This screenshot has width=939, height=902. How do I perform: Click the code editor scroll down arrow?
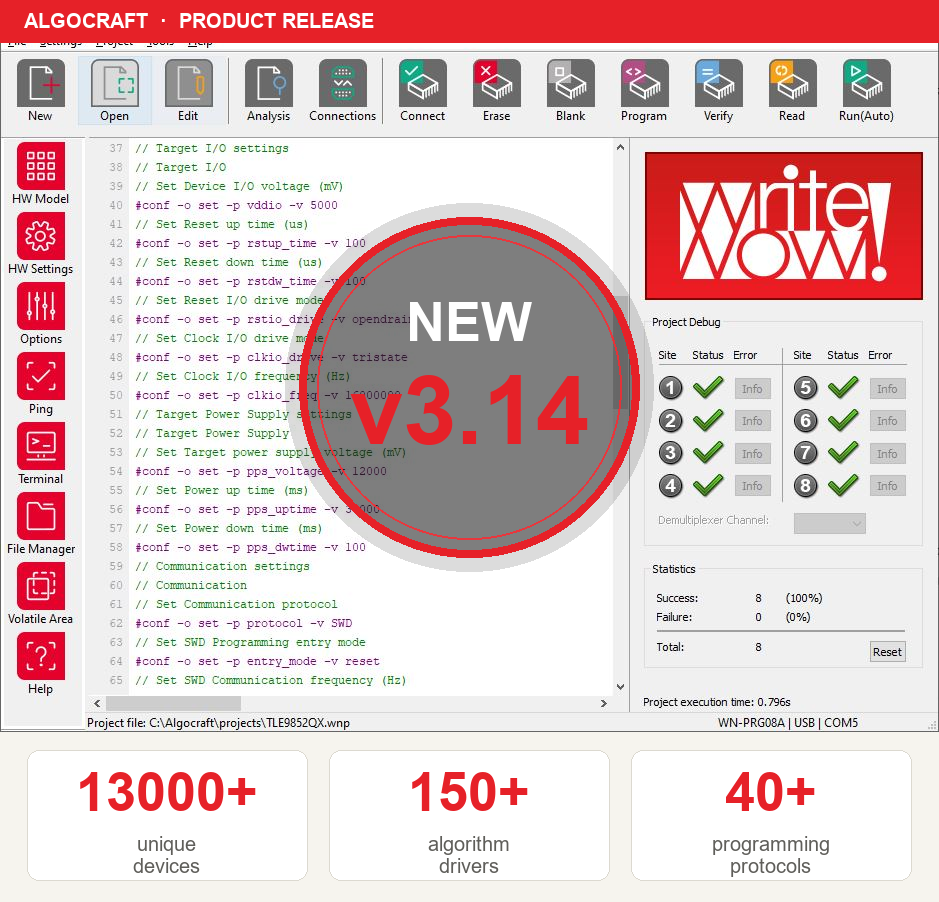[x=620, y=687]
